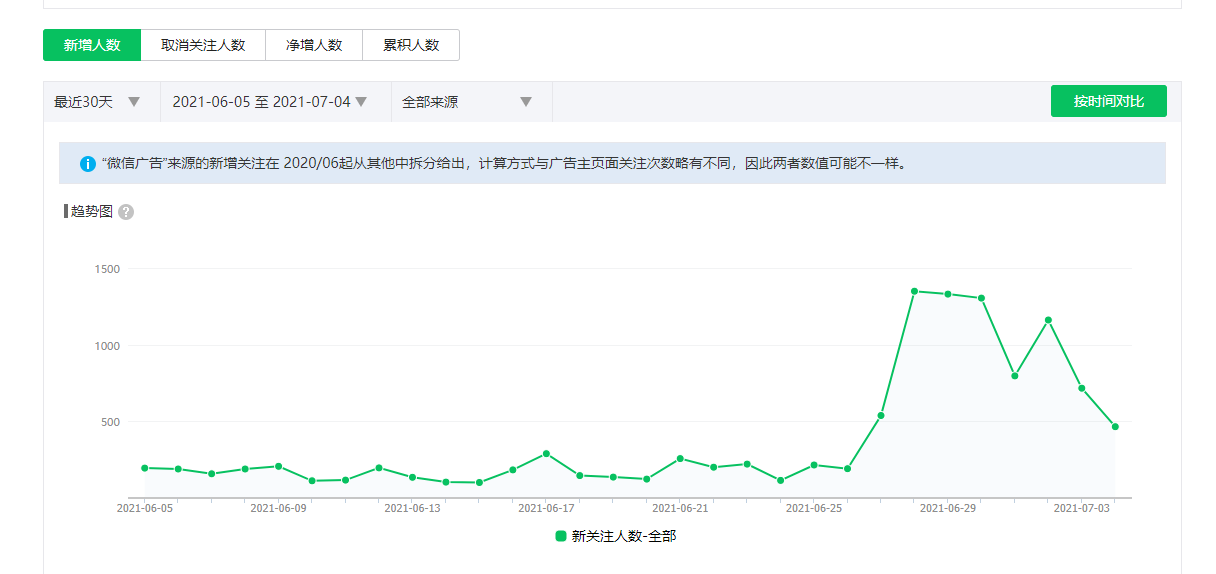This screenshot has width=1216, height=574.
Task: Click the green legend marker for 新关注人数-全部
Action: (561, 536)
